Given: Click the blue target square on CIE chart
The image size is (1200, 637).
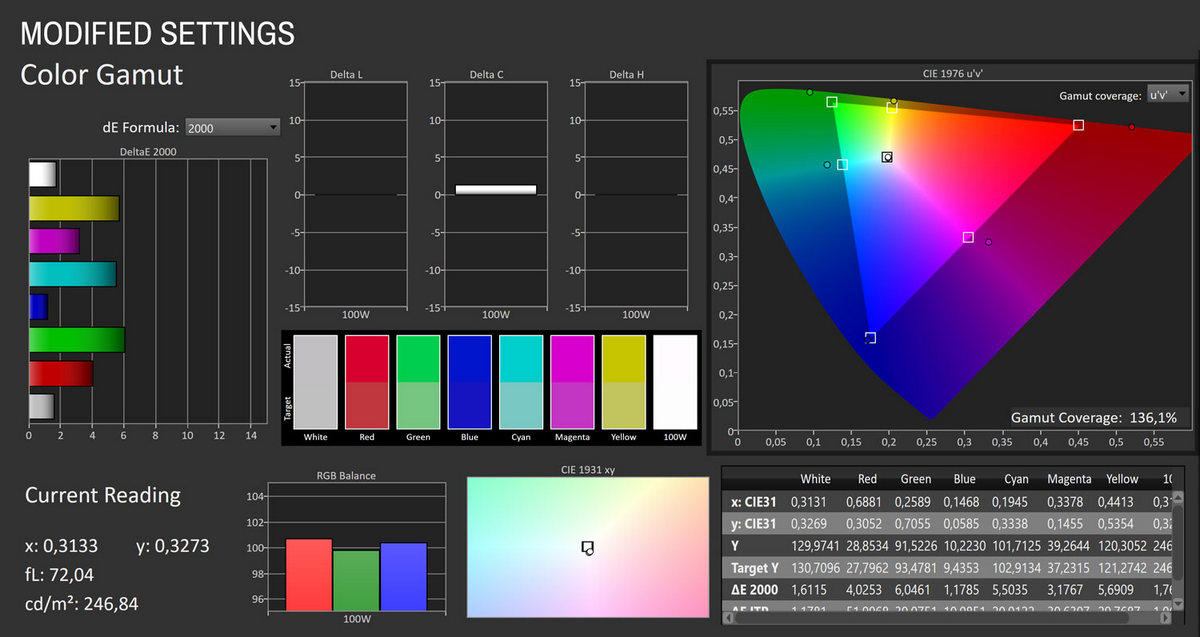Looking at the screenshot, I should [870, 338].
